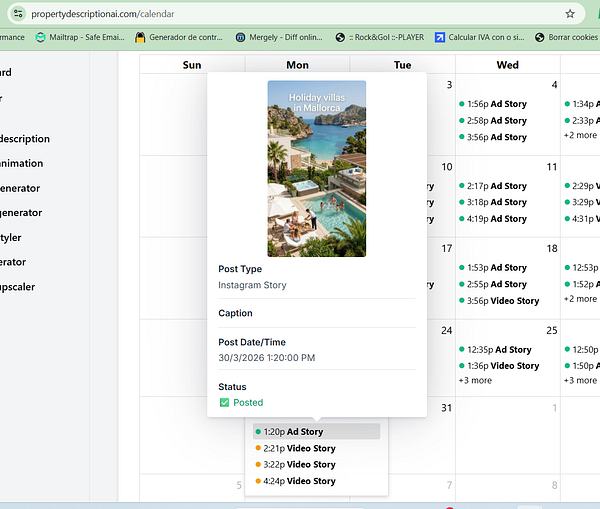The image size is (600, 509).
Task: Open the 1:56p Ad Story on Wednesday 4
Action: coord(493,104)
